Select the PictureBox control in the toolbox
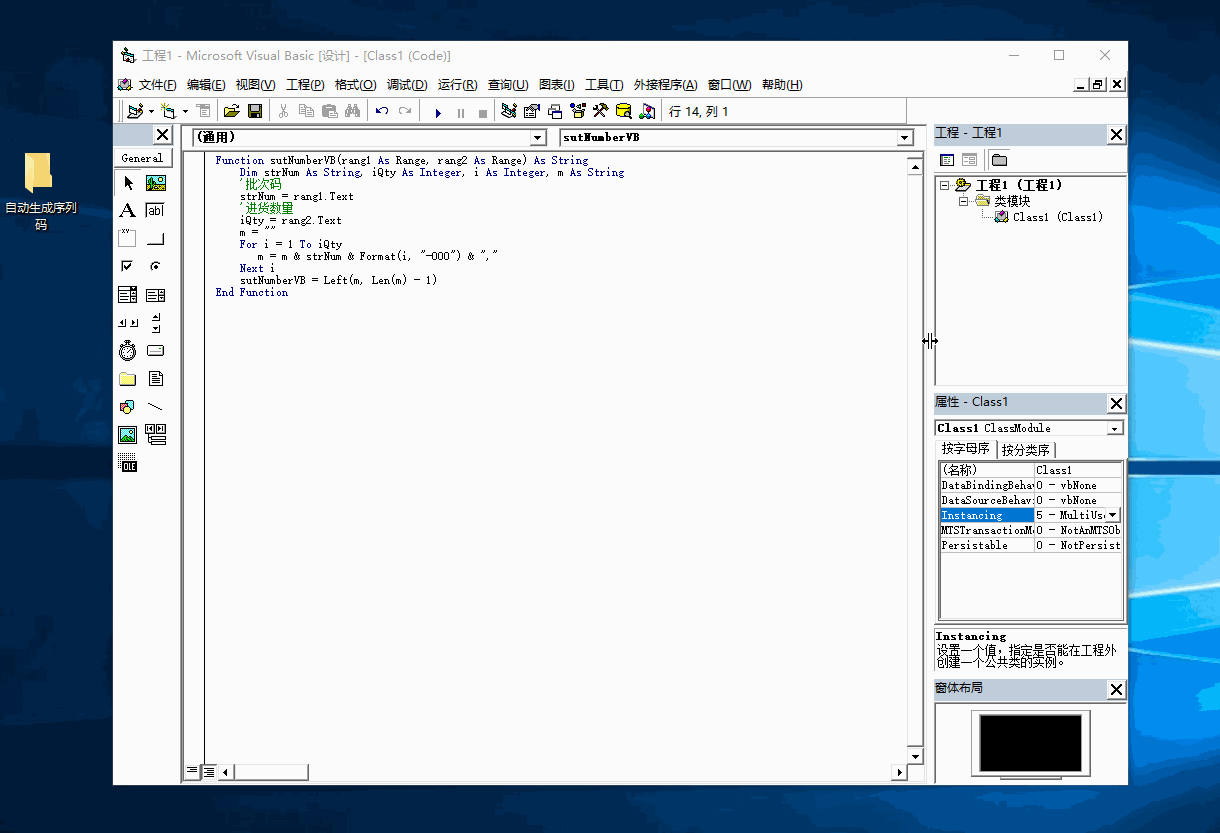This screenshot has height=833, width=1220. [156, 182]
